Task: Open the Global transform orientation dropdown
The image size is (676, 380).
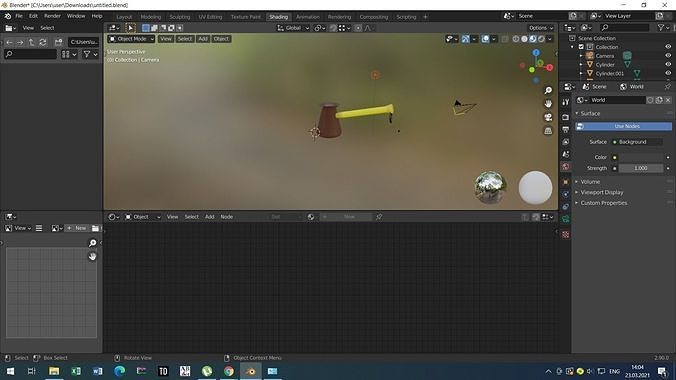Action: [x=293, y=28]
